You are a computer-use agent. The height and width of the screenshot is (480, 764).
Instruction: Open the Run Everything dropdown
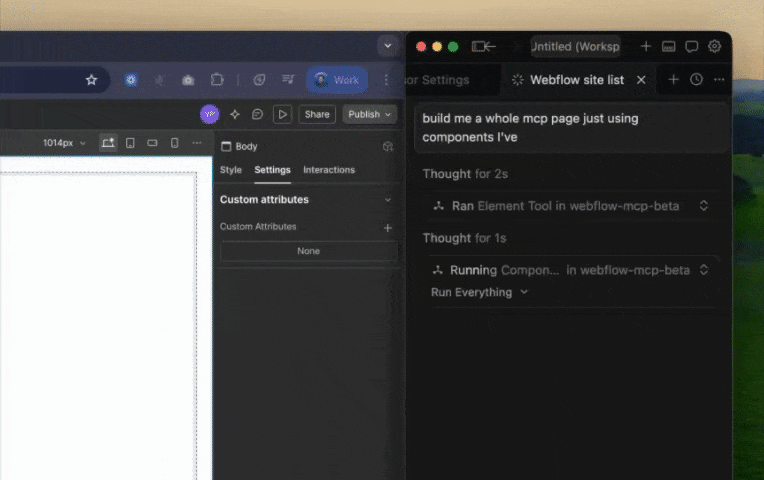pos(479,292)
